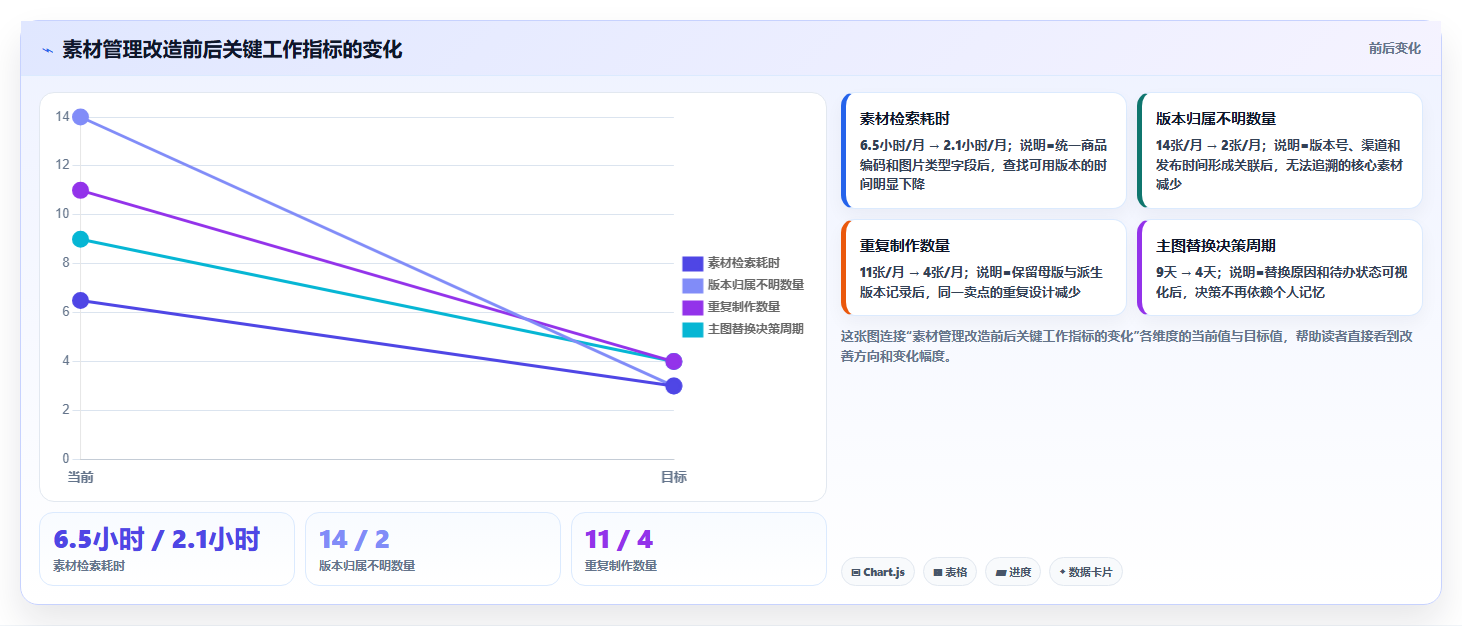Click the 素材检索耗时 card heading
Viewport: 1462px width, 626px height.
(x=905, y=118)
